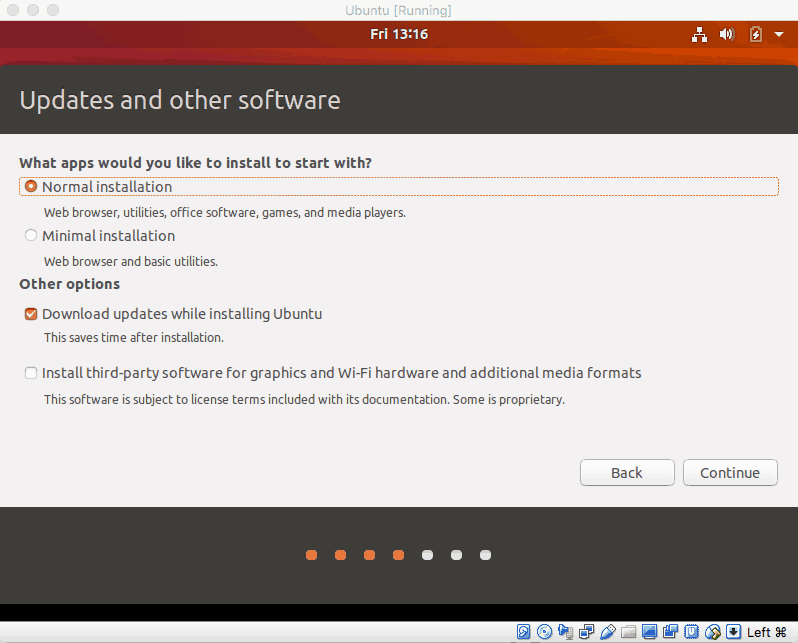The height and width of the screenshot is (643, 798).
Task: Open the battery power indicator
Action: pos(756,34)
